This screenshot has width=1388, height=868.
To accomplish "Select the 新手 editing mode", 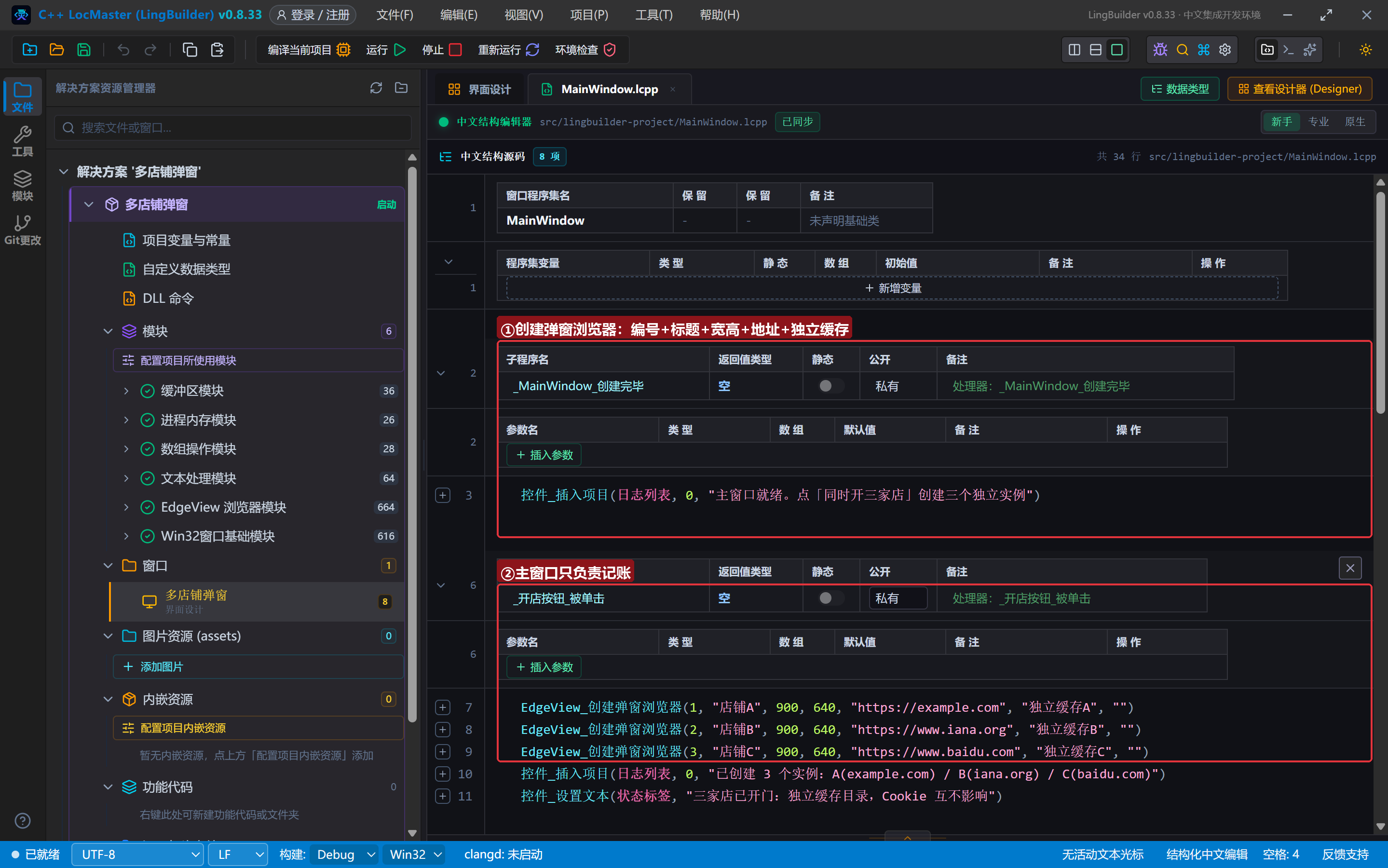I will [x=1281, y=122].
